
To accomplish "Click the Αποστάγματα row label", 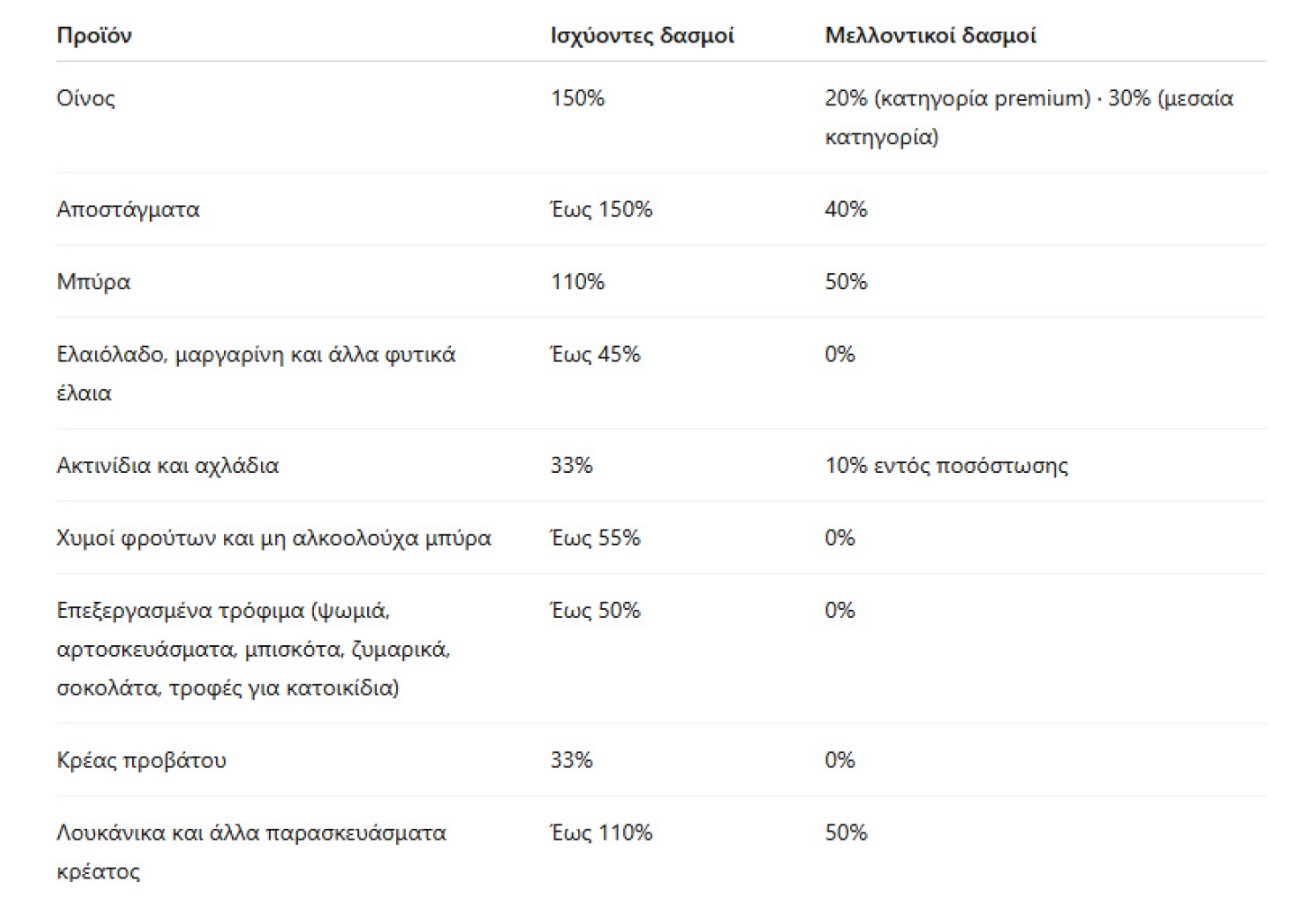I will (x=128, y=210).
